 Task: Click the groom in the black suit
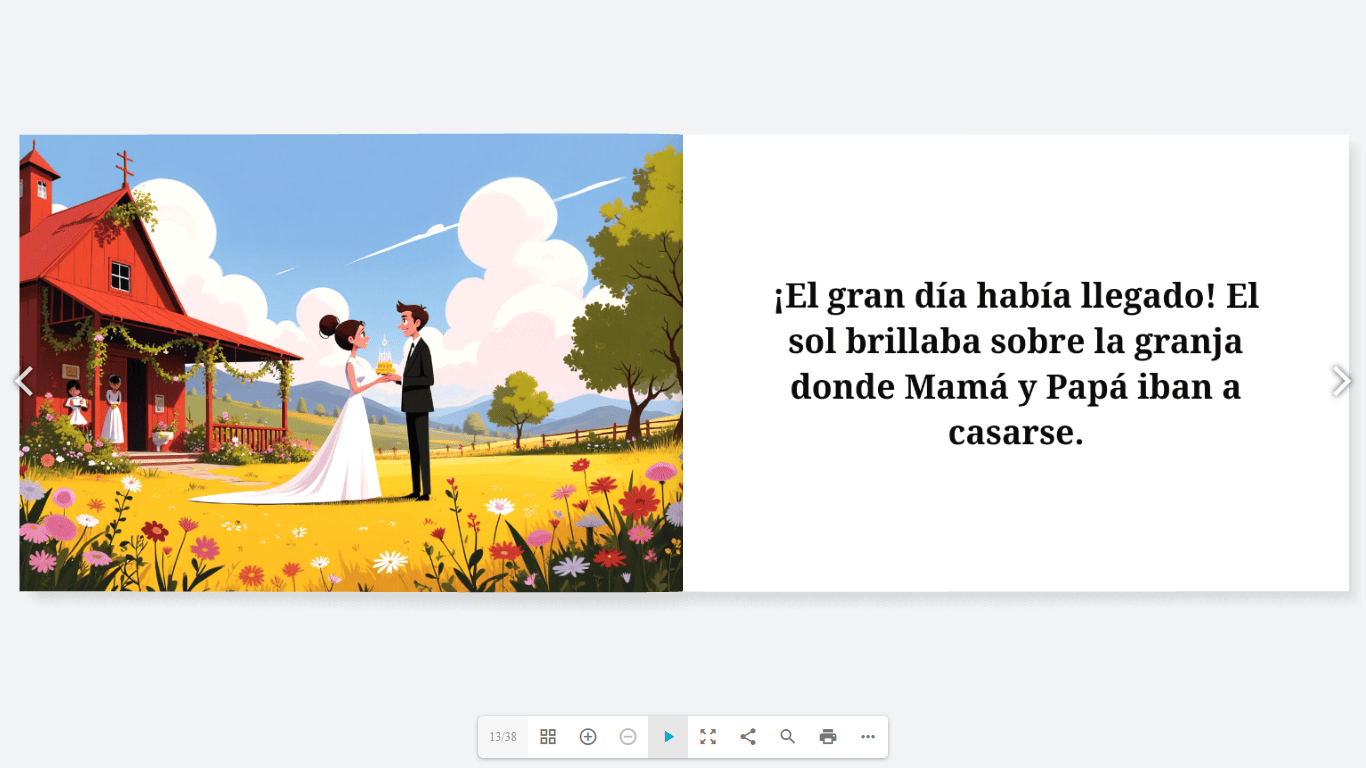pyautogui.click(x=415, y=400)
